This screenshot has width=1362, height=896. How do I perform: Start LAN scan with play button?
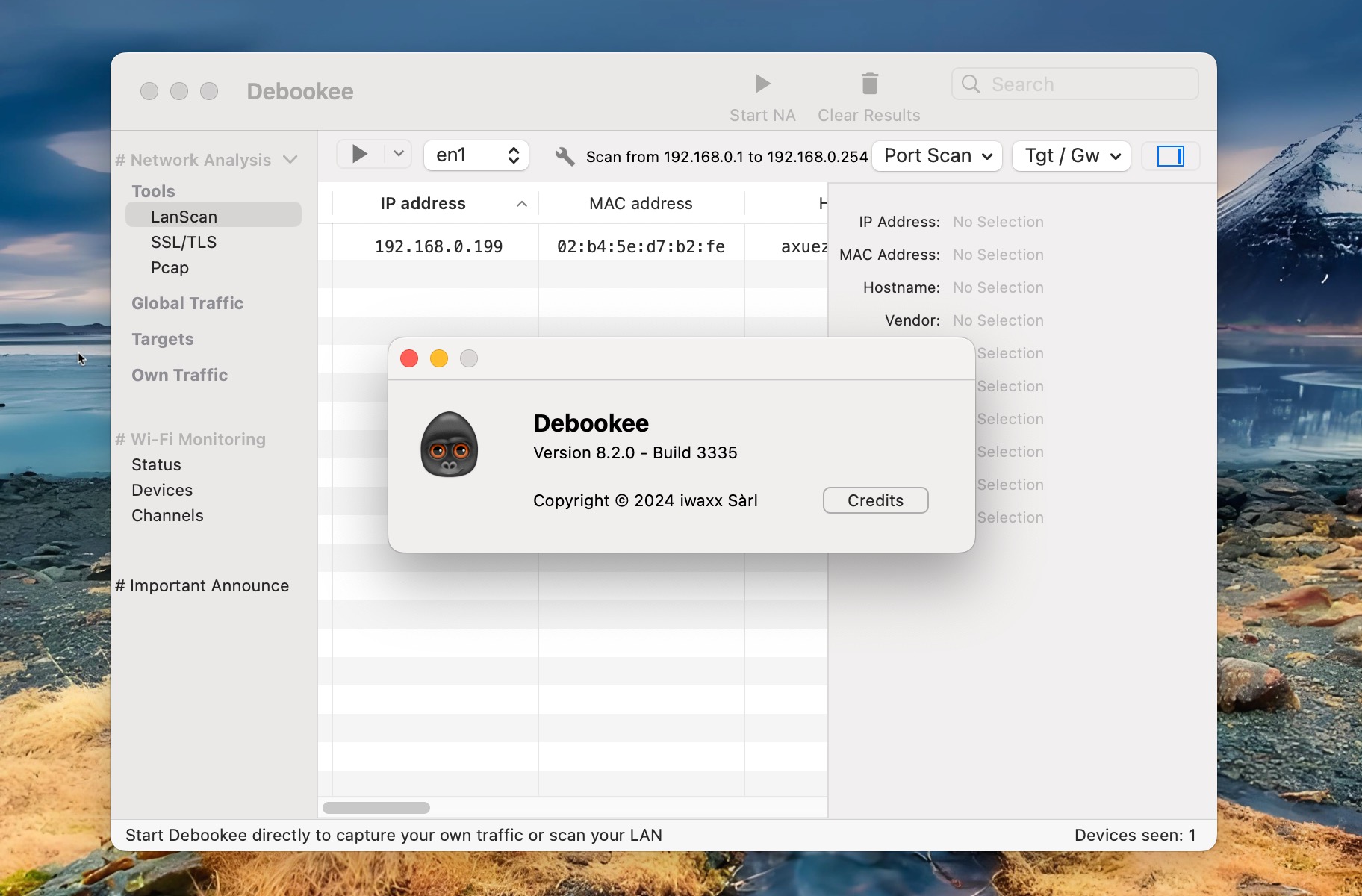pyautogui.click(x=360, y=155)
